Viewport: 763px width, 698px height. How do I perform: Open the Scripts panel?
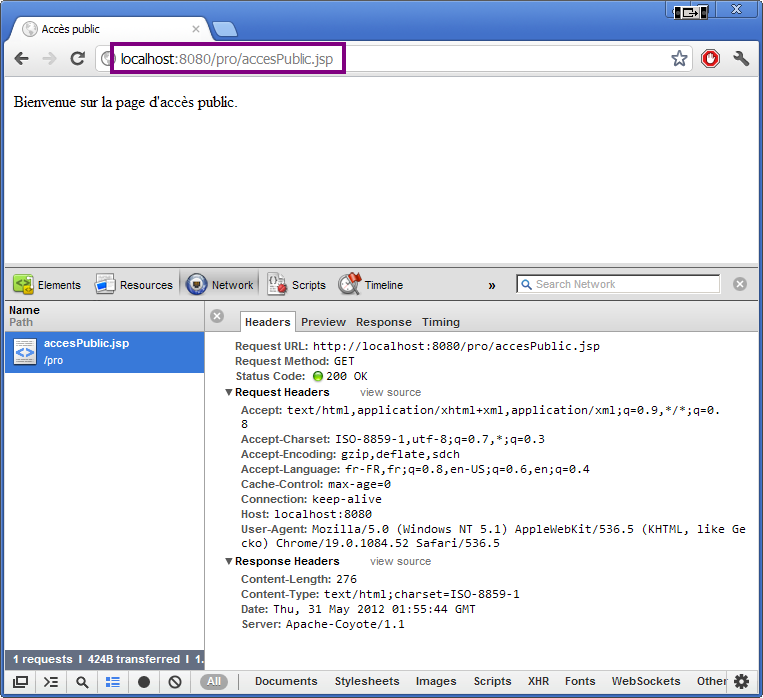[x=297, y=285]
